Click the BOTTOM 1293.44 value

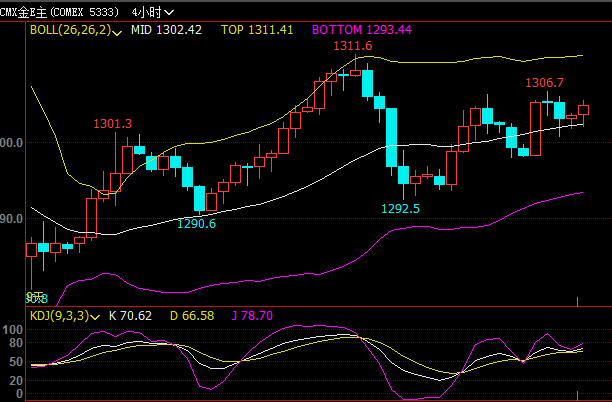361,30
